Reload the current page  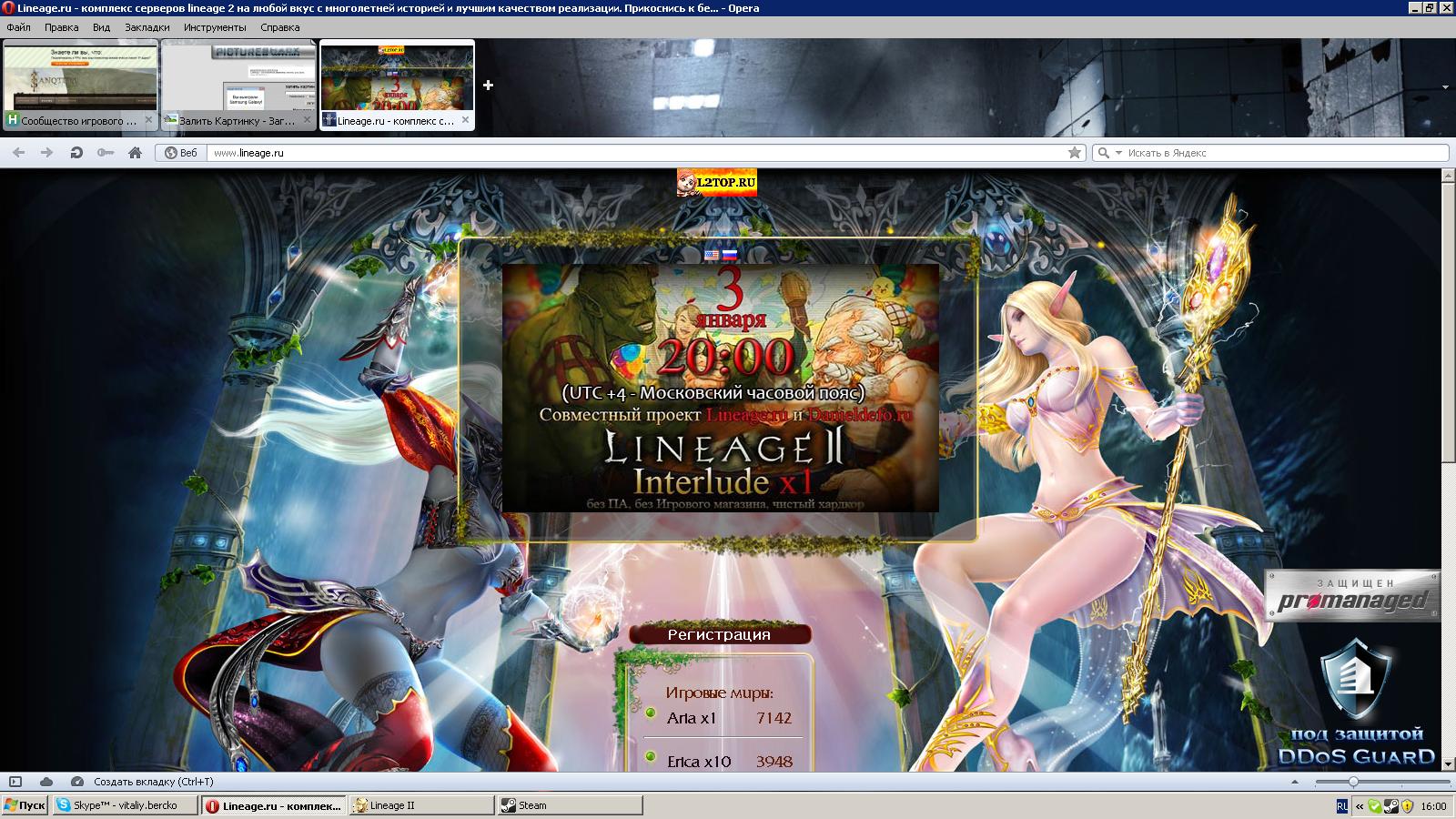[x=76, y=153]
